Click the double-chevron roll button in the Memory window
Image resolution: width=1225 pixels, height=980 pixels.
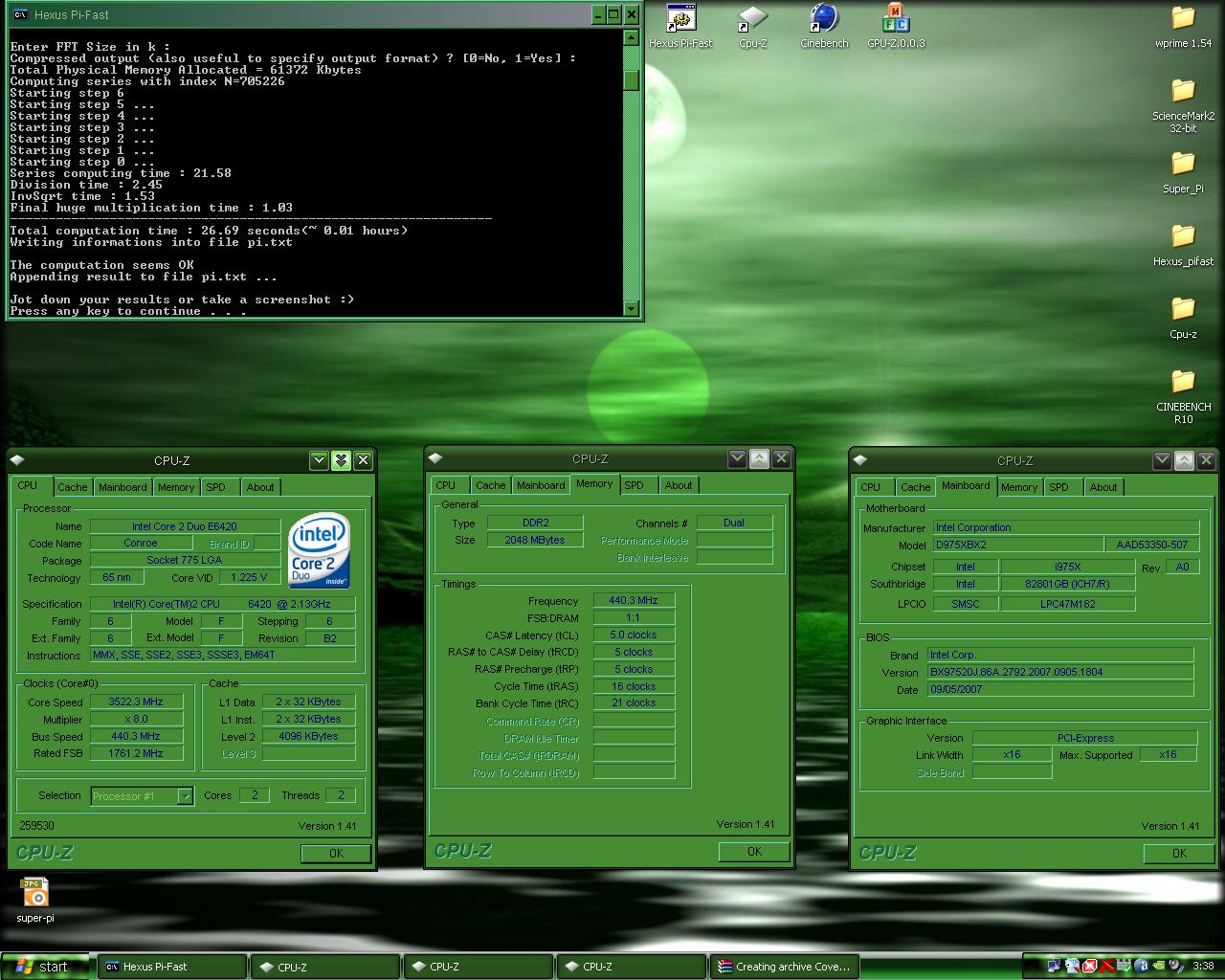point(759,458)
